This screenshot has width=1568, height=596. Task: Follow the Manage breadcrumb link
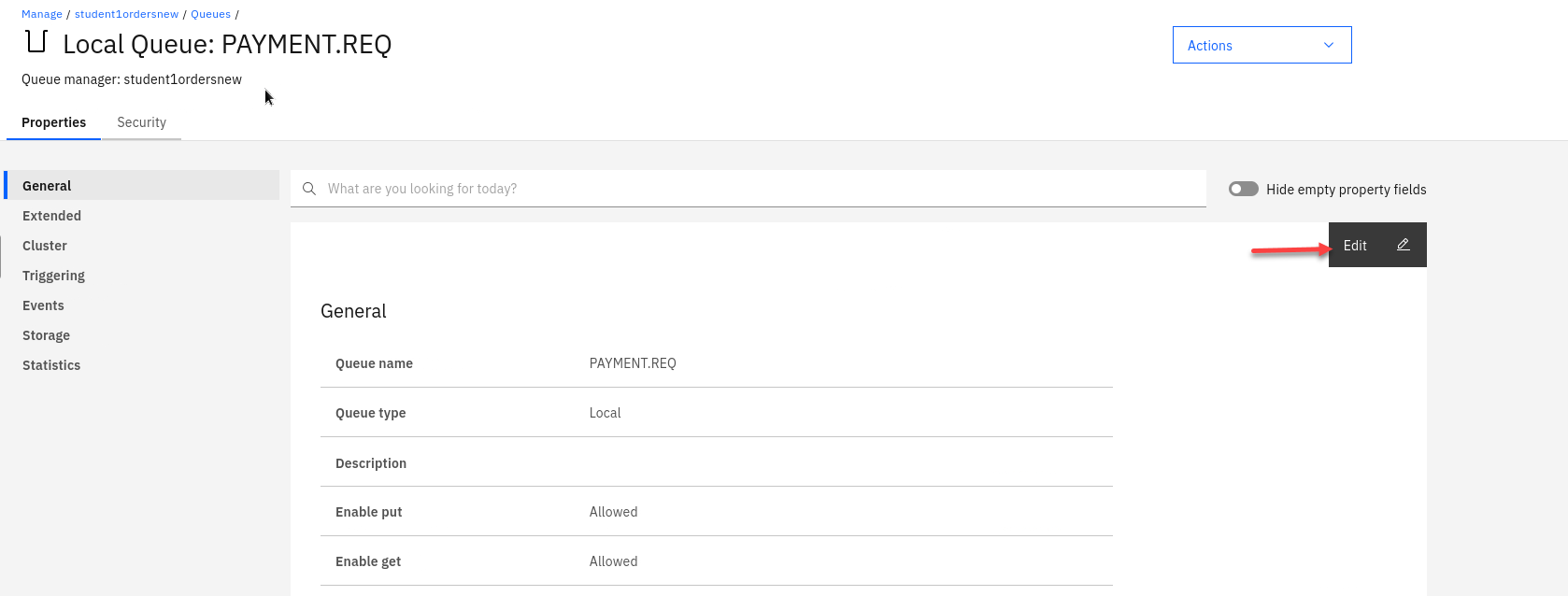point(42,14)
